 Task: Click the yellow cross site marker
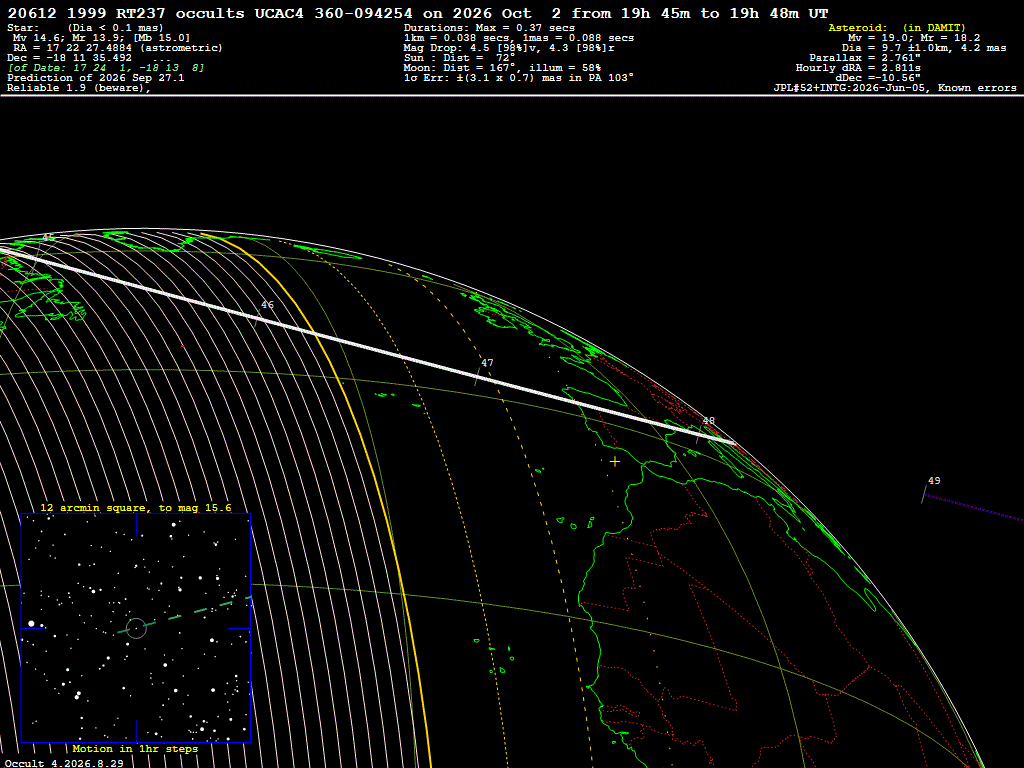[615, 462]
